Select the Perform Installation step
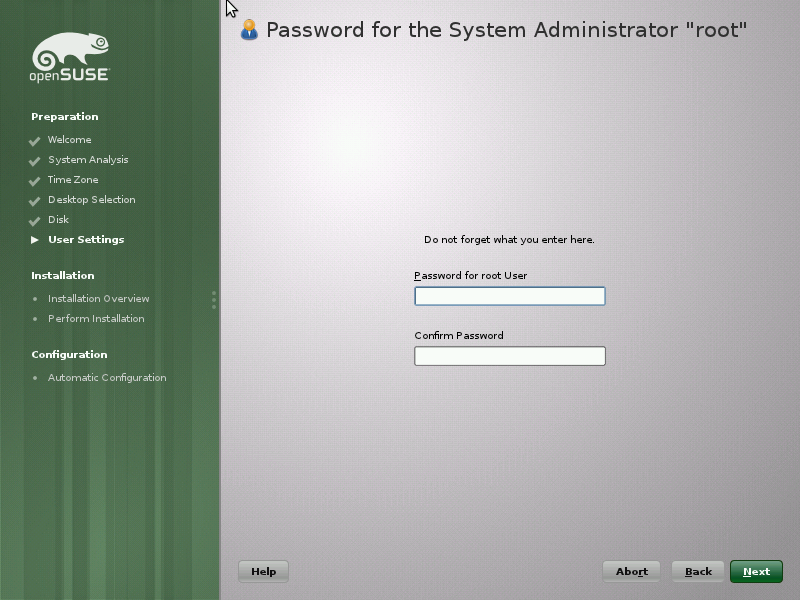 tap(96, 318)
